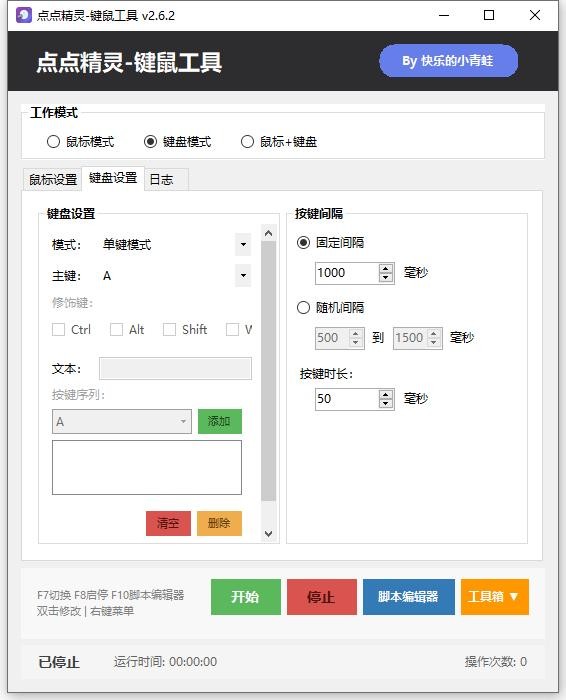Select 键盘模式 work mode radio button
The height and width of the screenshot is (700, 566).
(x=177, y=142)
